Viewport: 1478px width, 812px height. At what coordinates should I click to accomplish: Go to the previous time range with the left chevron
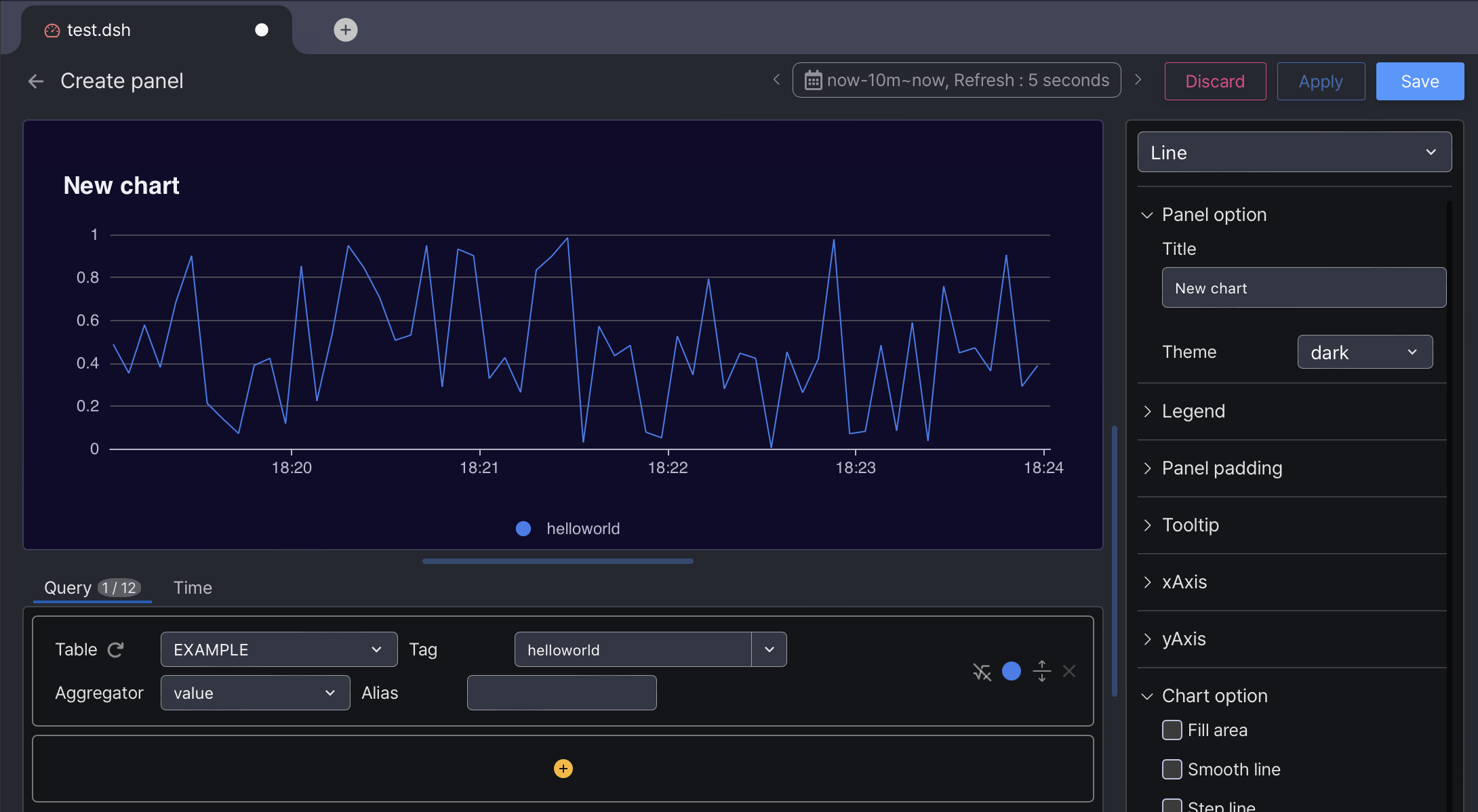tap(777, 80)
